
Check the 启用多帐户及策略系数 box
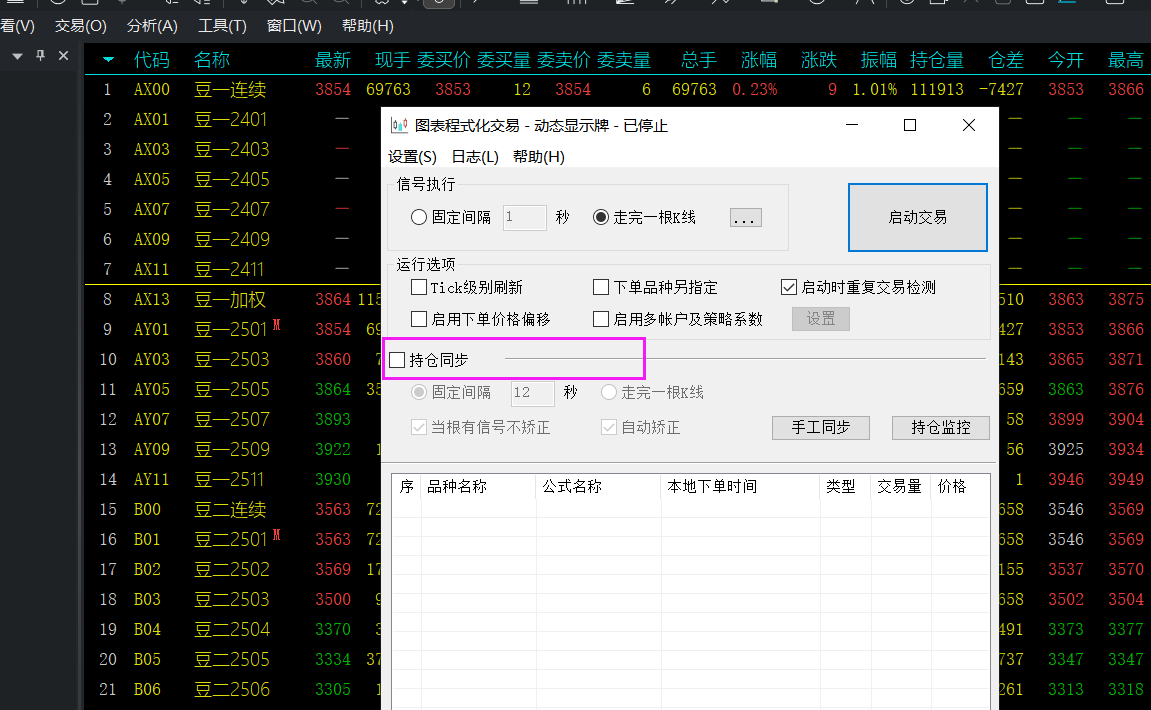click(601, 320)
